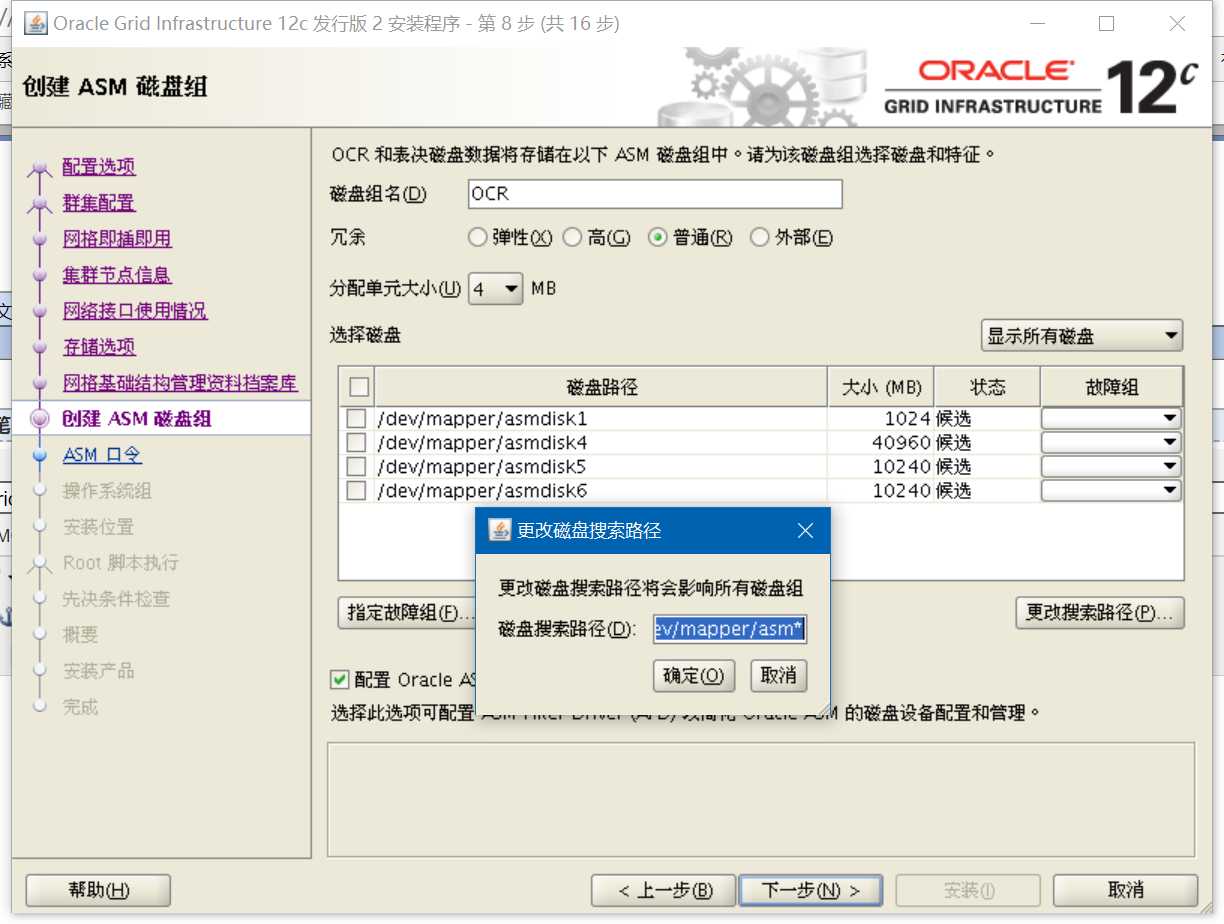Click the Java icon in installer title bar
The width and height of the screenshot is (1224, 924).
coord(35,23)
